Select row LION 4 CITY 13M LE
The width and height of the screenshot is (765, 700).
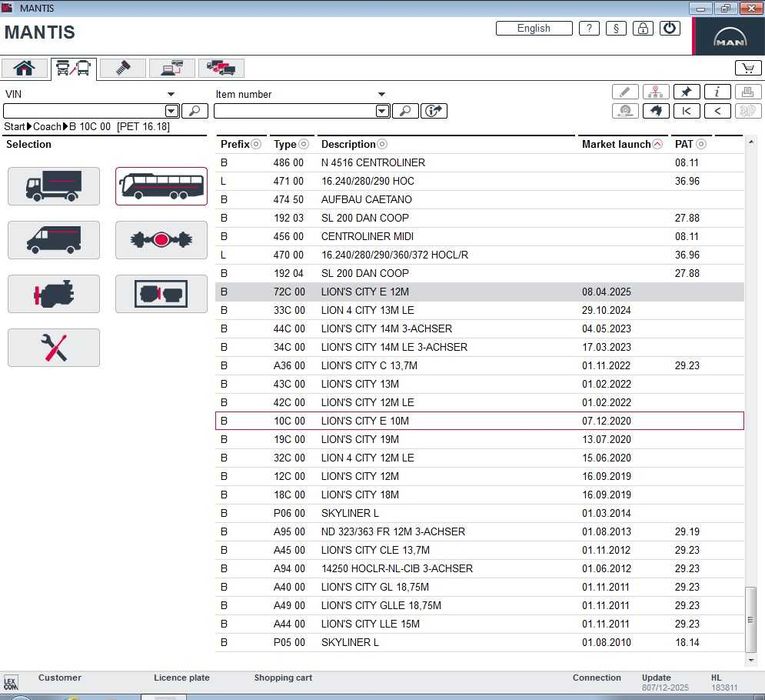[480, 310]
